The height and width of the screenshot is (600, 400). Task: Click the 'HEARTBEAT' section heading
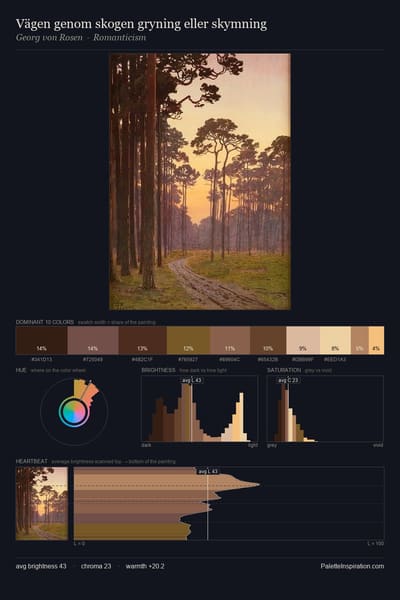pyautogui.click(x=32, y=461)
